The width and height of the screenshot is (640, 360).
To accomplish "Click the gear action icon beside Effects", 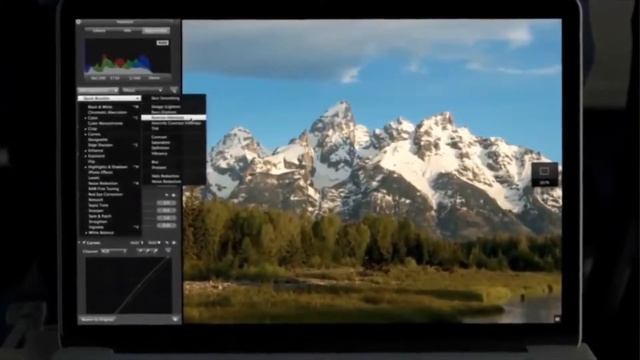I will pyautogui.click(x=173, y=90).
